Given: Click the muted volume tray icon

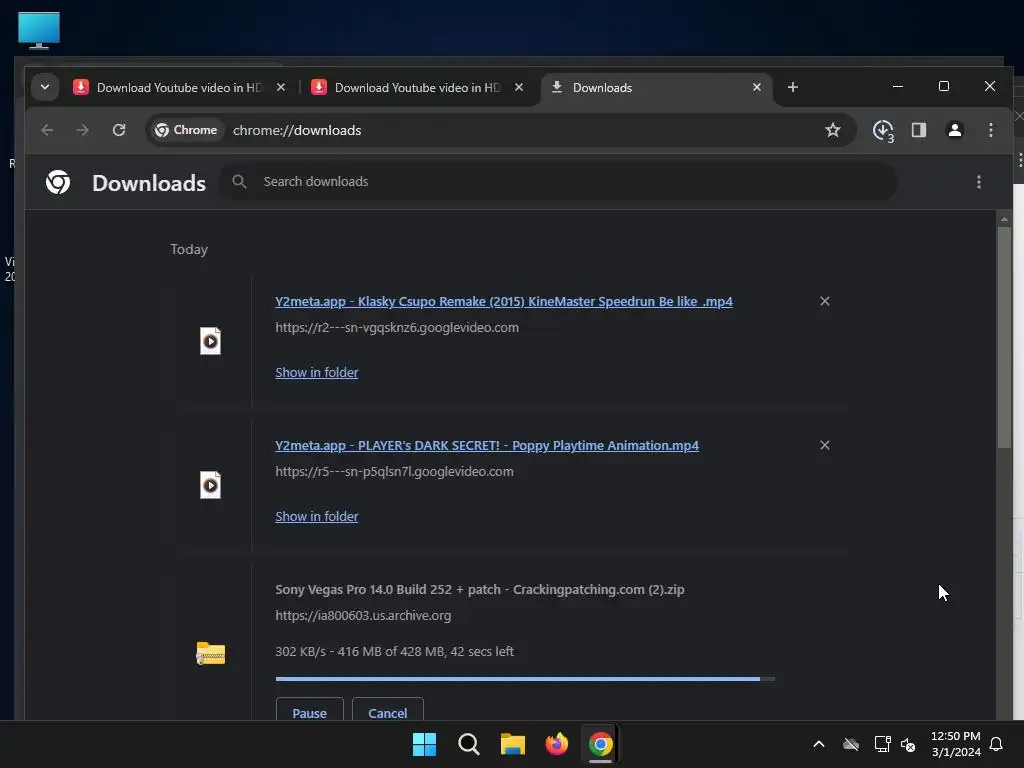Looking at the screenshot, I should [908, 744].
